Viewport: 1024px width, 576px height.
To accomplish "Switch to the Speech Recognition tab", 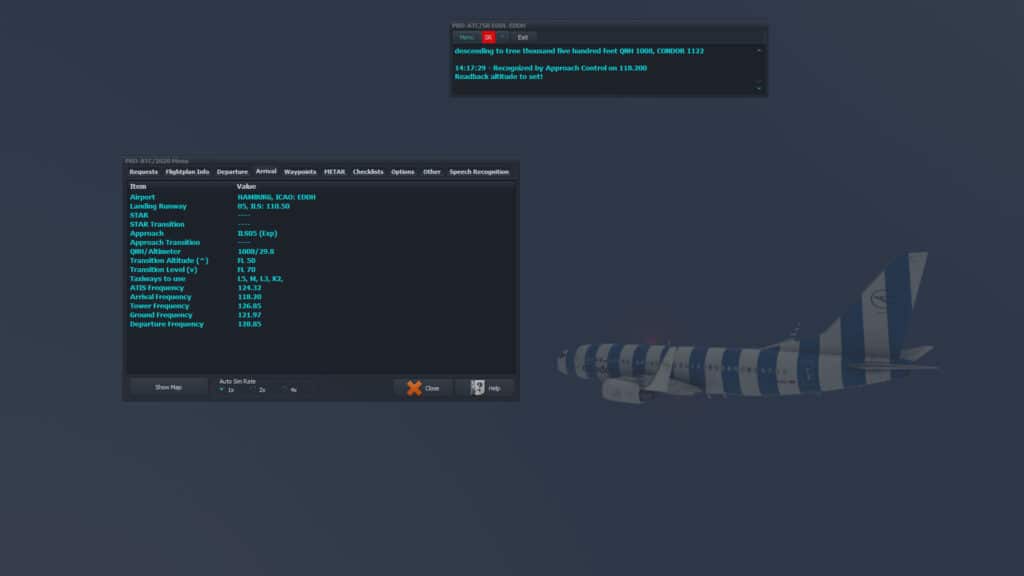I will pyautogui.click(x=478, y=172).
